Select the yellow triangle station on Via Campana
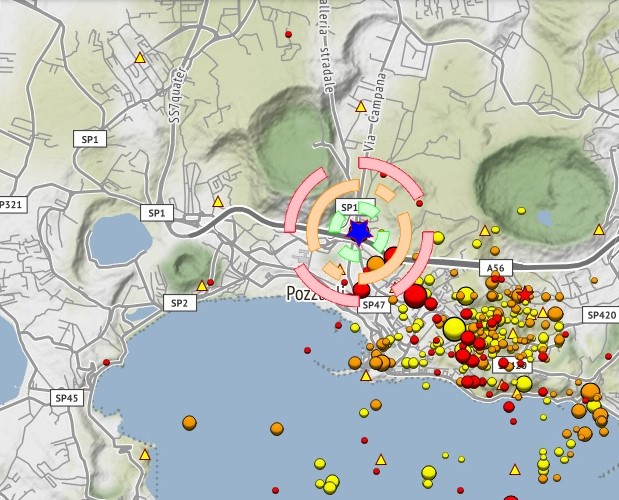Image resolution: width=619 pixels, height=500 pixels. 360,107
